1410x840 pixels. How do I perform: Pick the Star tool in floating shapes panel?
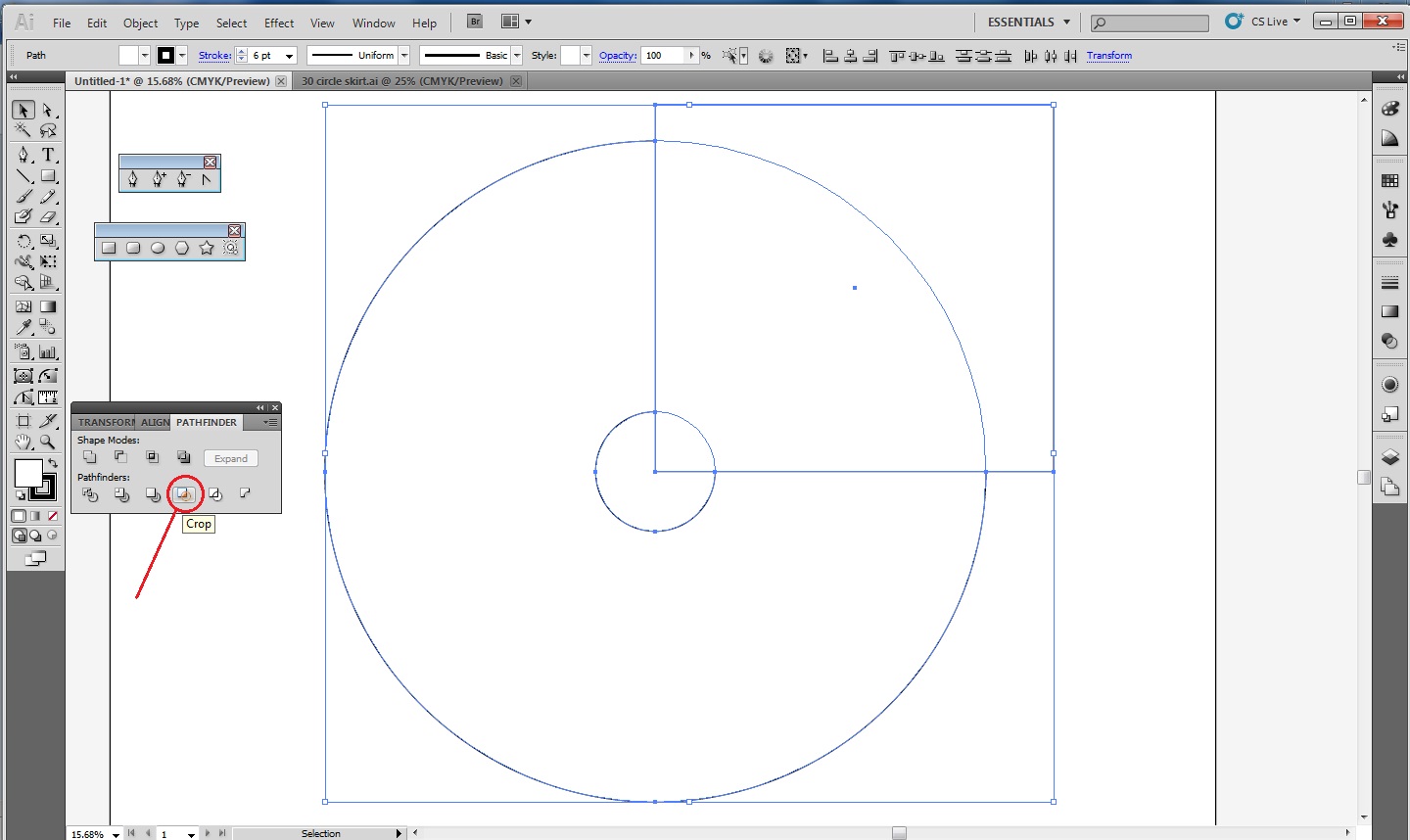207,249
